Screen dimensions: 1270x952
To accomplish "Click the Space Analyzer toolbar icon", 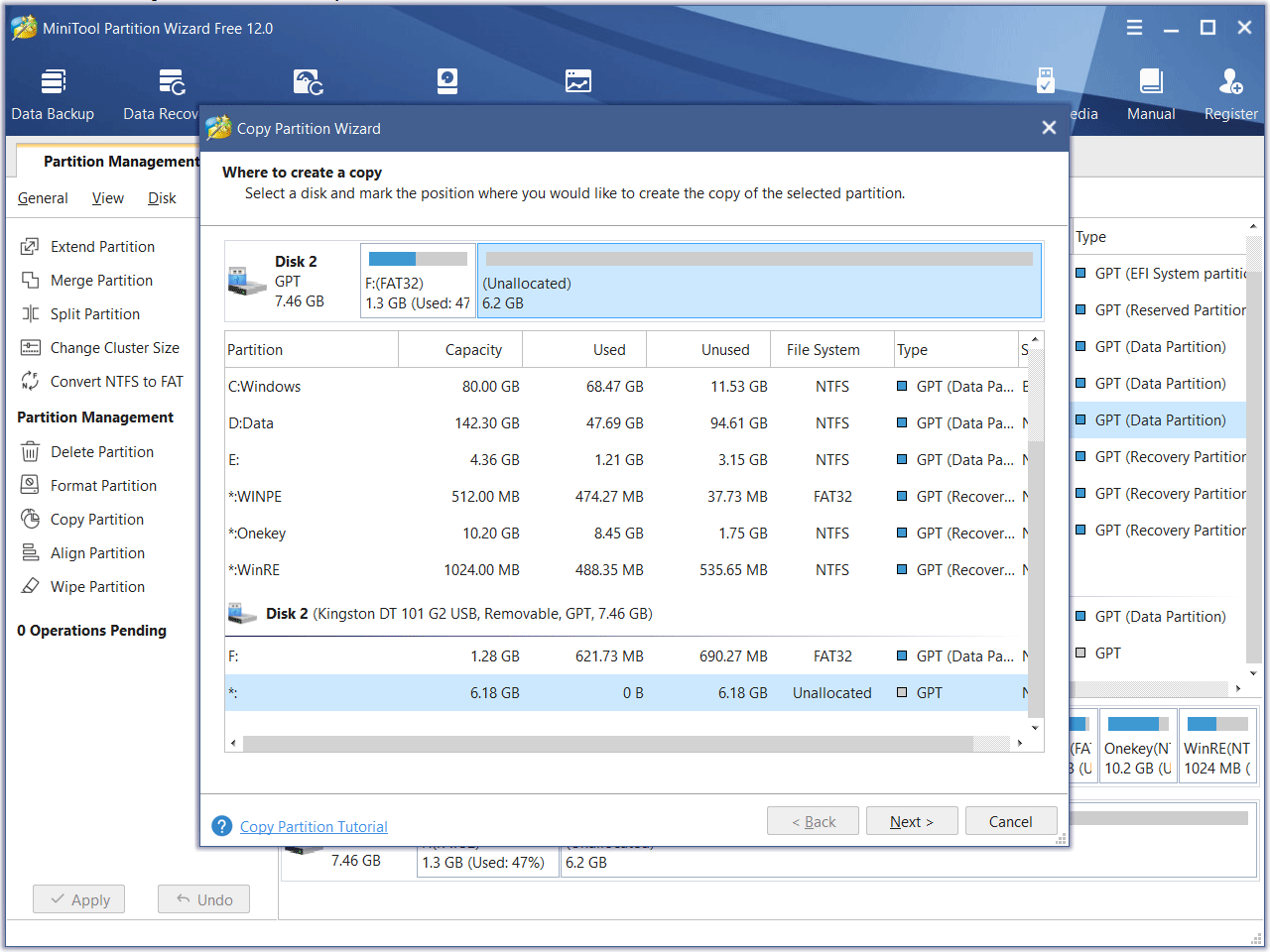I will pyautogui.click(x=578, y=81).
